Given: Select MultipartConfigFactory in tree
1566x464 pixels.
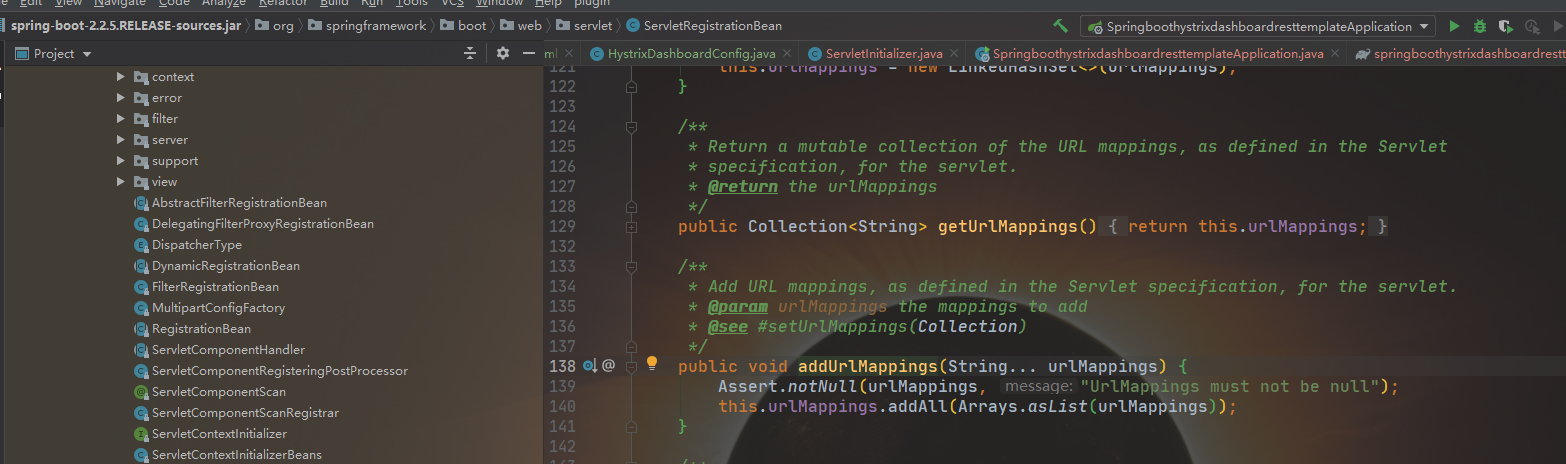Looking at the screenshot, I should [218, 308].
